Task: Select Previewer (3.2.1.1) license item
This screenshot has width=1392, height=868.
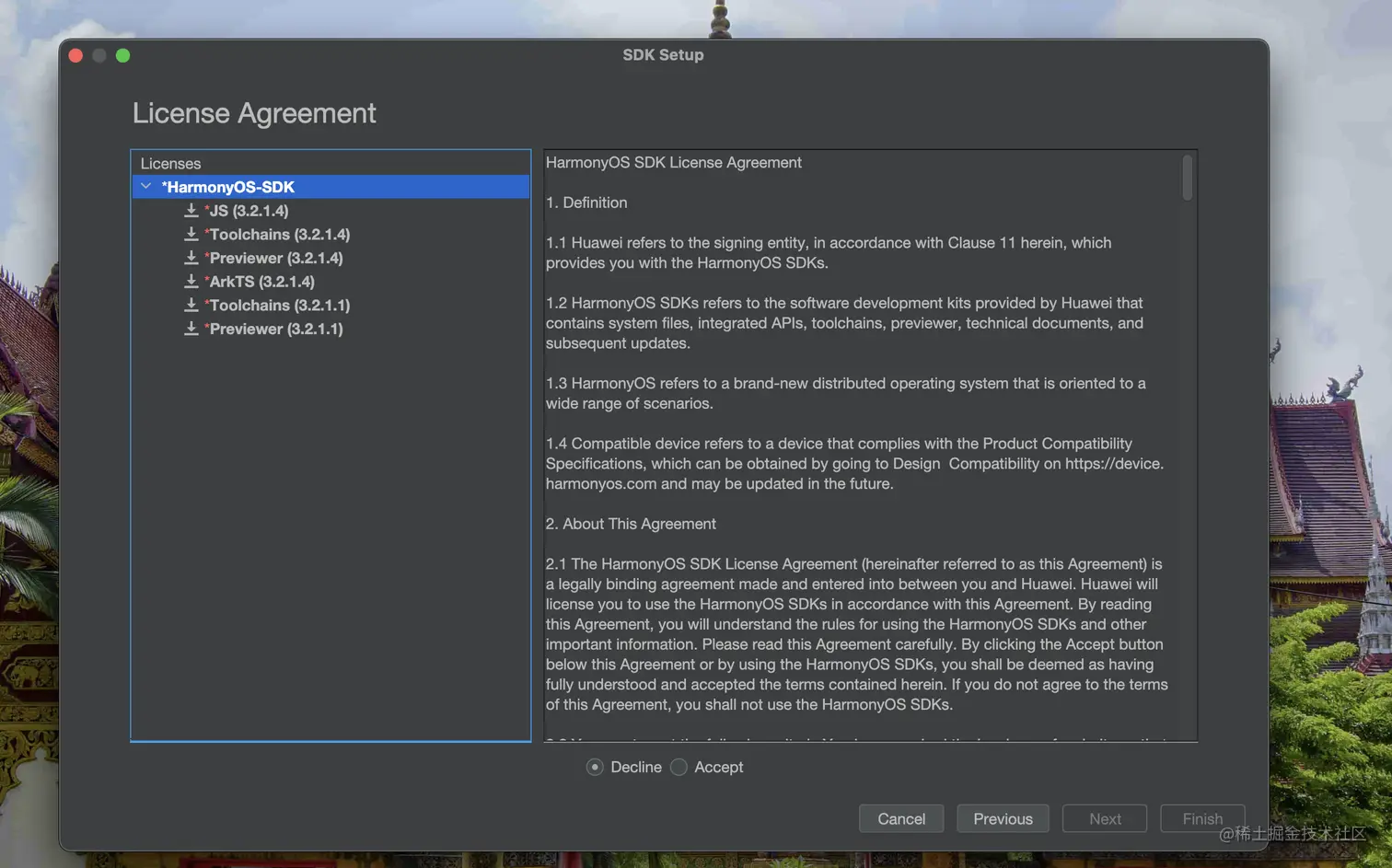Action: [x=273, y=329]
